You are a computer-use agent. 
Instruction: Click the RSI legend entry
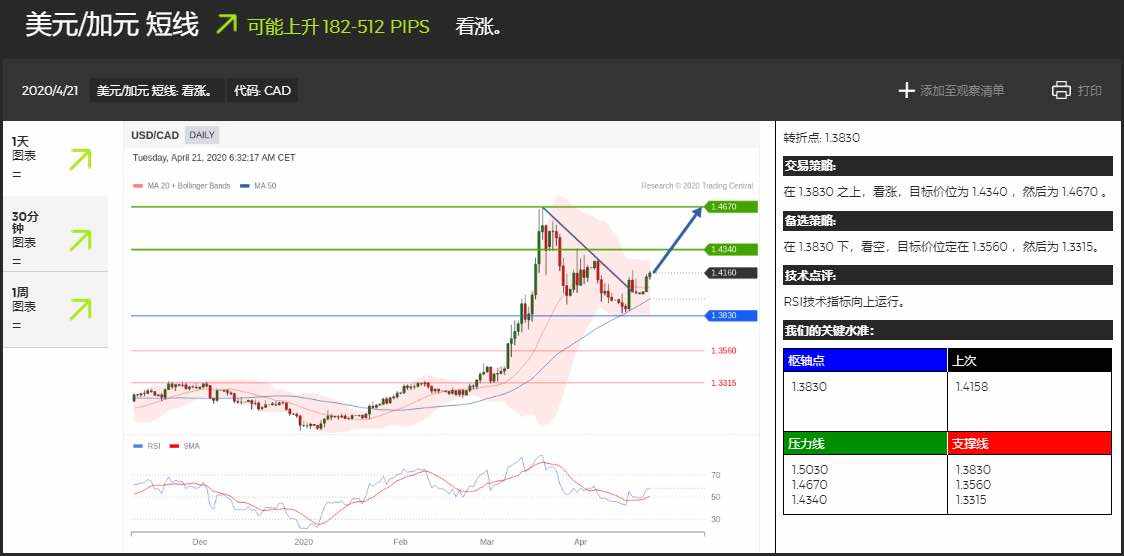[x=147, y=446]
